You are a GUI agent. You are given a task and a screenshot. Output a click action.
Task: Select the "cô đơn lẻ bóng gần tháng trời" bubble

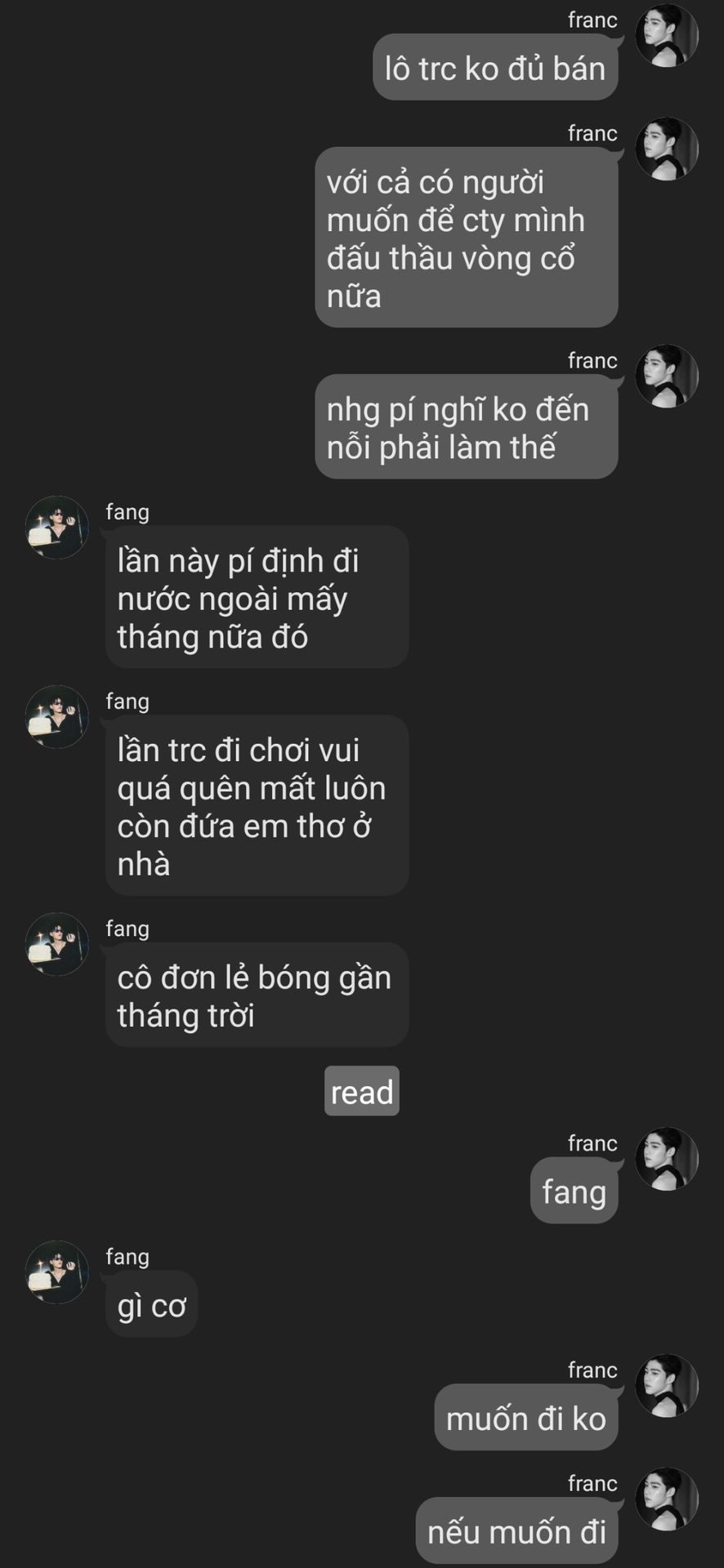click(257, 996)
